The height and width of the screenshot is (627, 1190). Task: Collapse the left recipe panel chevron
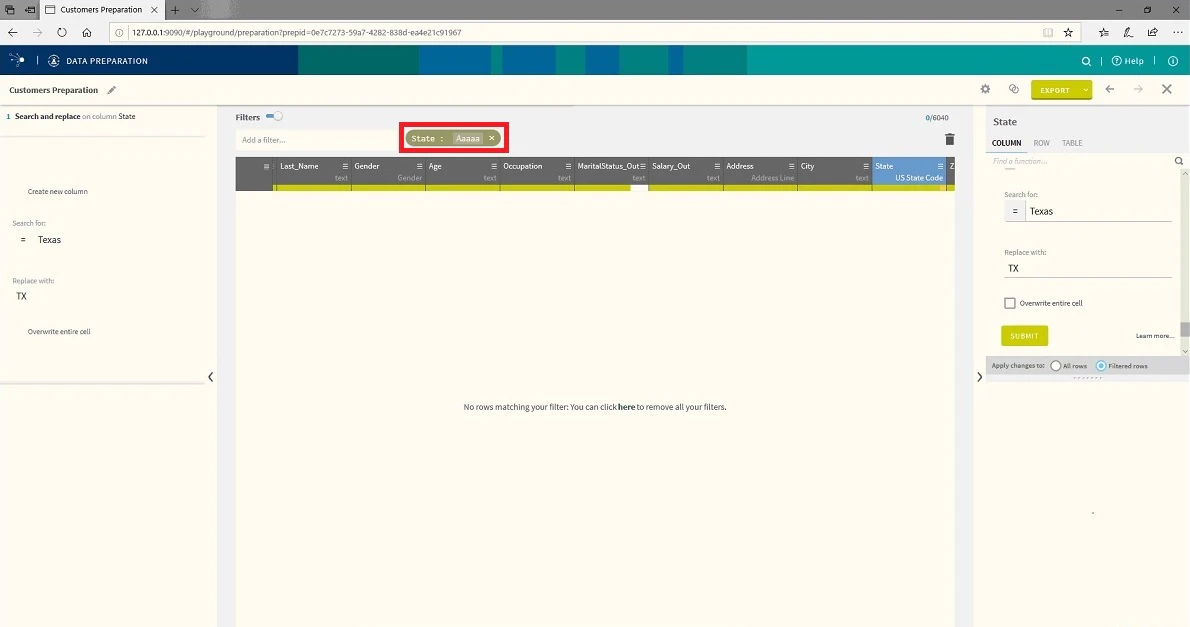(x=210, y=377)
